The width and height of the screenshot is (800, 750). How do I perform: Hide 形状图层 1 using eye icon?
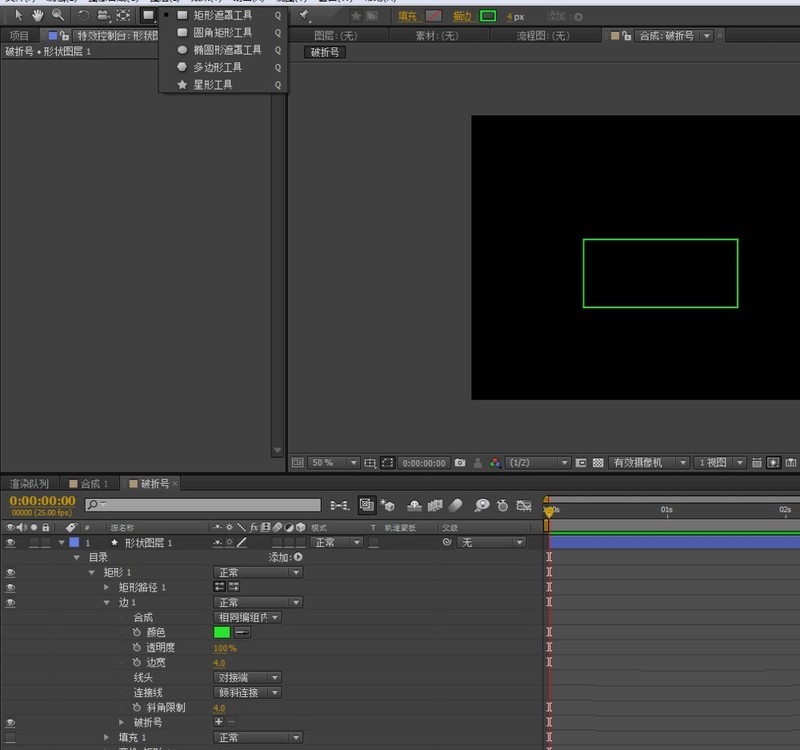11,542
